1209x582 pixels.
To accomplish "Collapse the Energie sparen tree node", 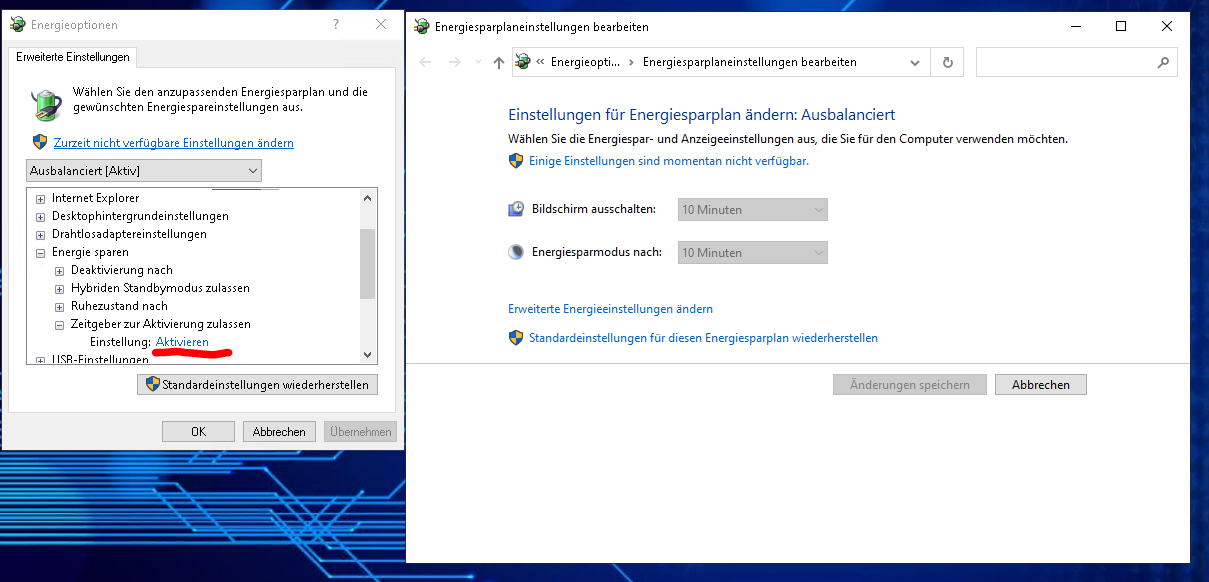I will (x=41, y=252).
